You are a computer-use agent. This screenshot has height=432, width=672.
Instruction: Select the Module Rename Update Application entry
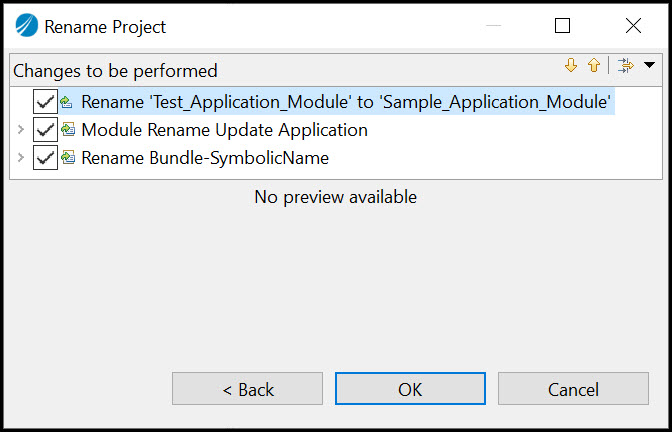224,130
